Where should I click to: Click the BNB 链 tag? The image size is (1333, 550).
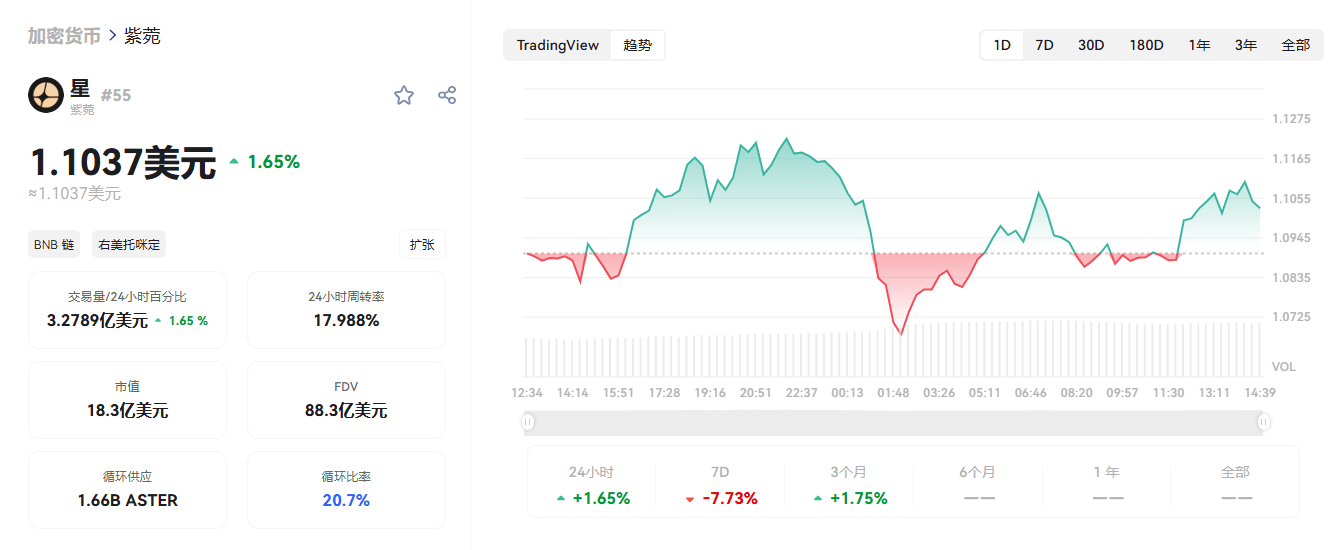point(54,244)
